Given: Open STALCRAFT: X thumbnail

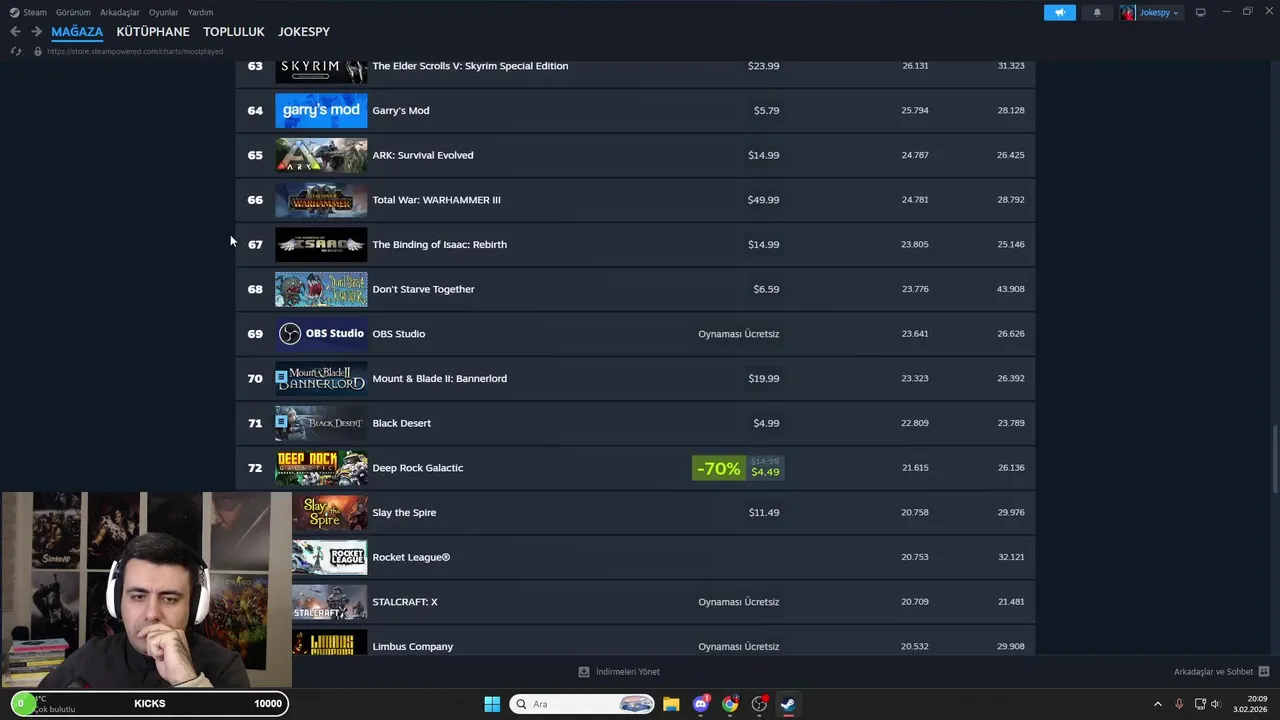Looking at the screenshot, I should pyautogui.click(x=329, y=602).
